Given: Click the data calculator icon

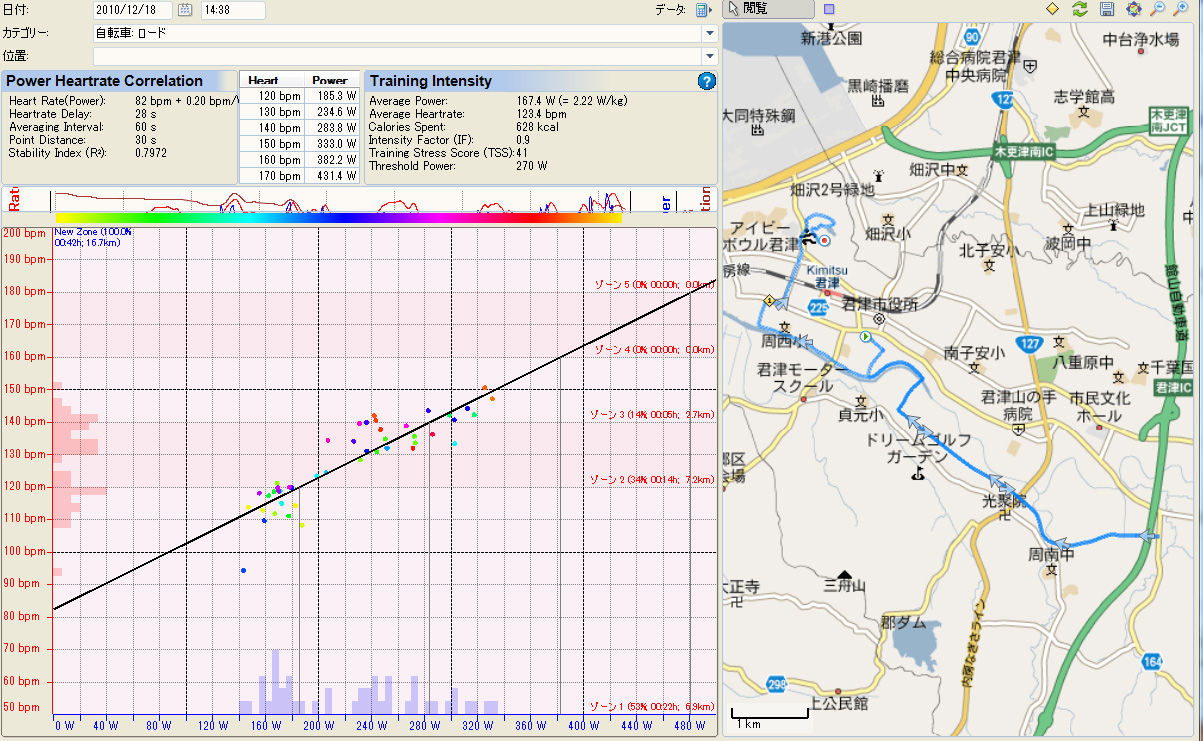Looking at the screenshot, I should (x=701, y=10).
